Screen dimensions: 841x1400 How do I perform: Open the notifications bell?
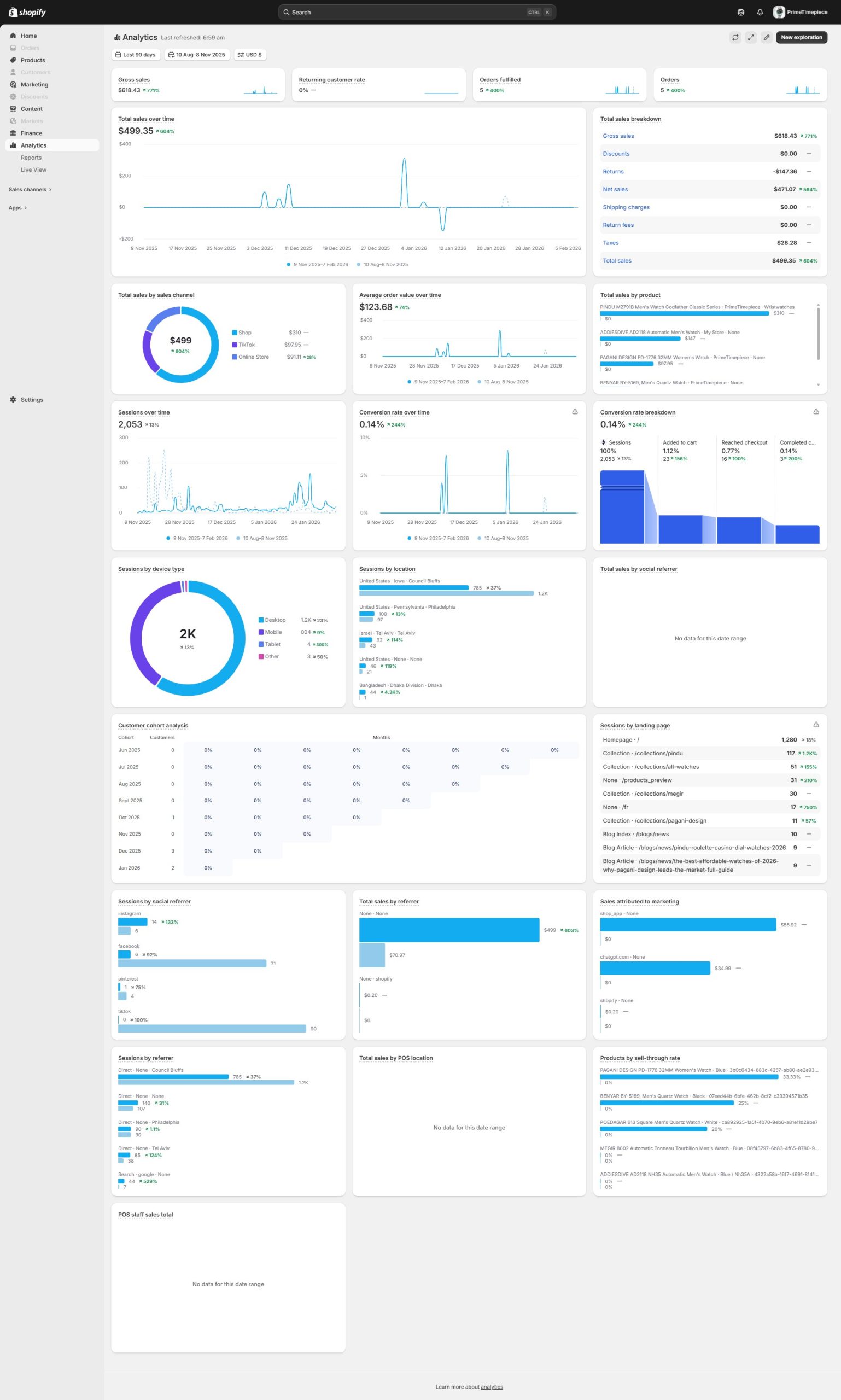point(760,12)
